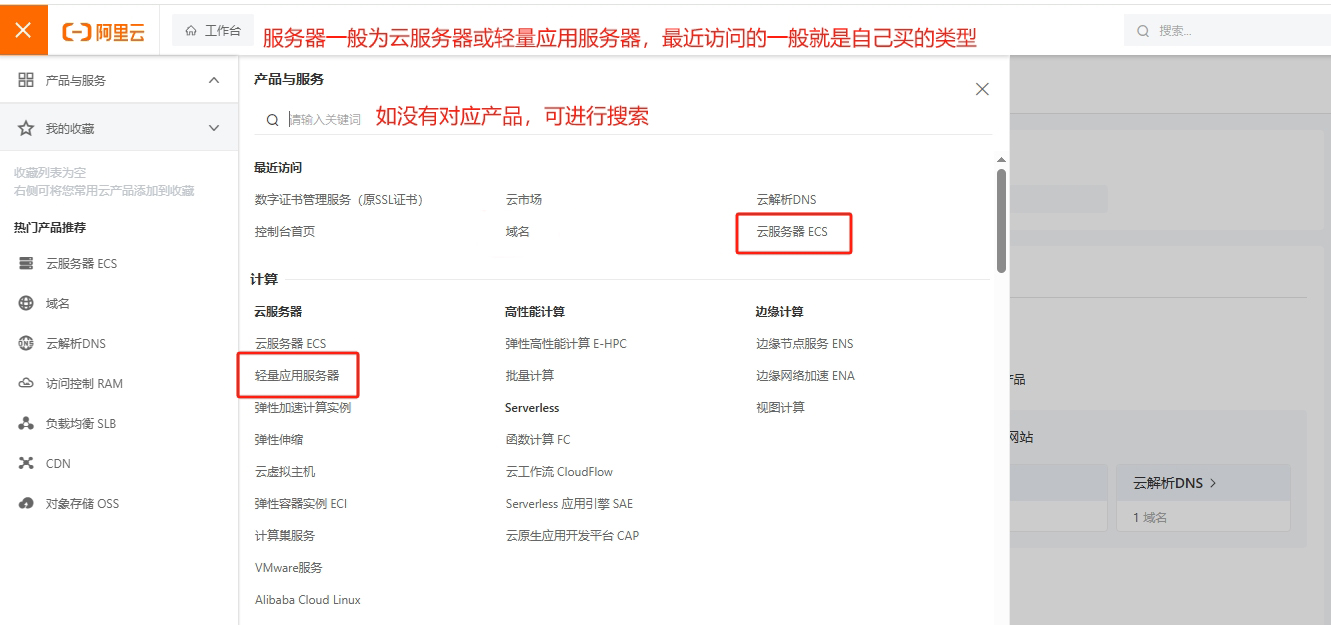The height and width of the screenshot is (625, 1331).
Task: Focus the 请输入关键词 search input
Action: click(623, 120)
